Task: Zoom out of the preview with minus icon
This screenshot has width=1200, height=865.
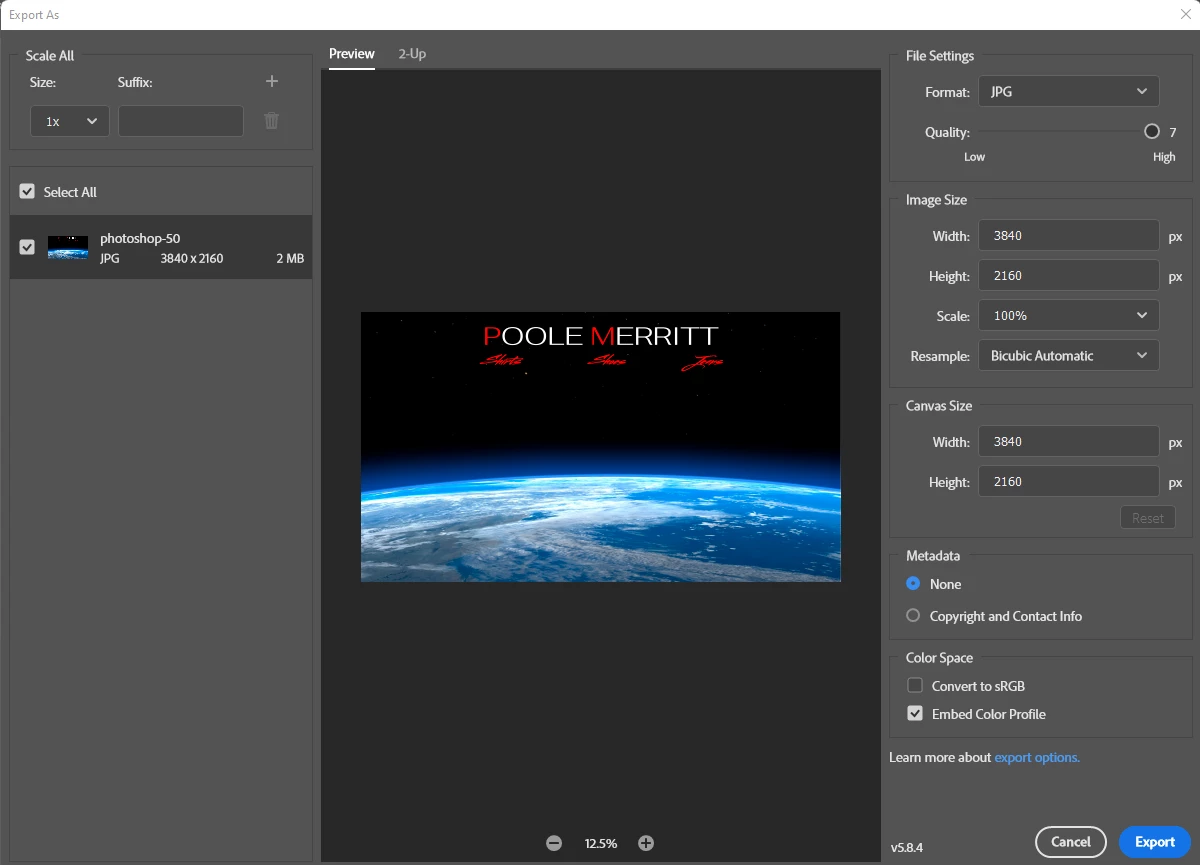Action: (x=554, y=843)
